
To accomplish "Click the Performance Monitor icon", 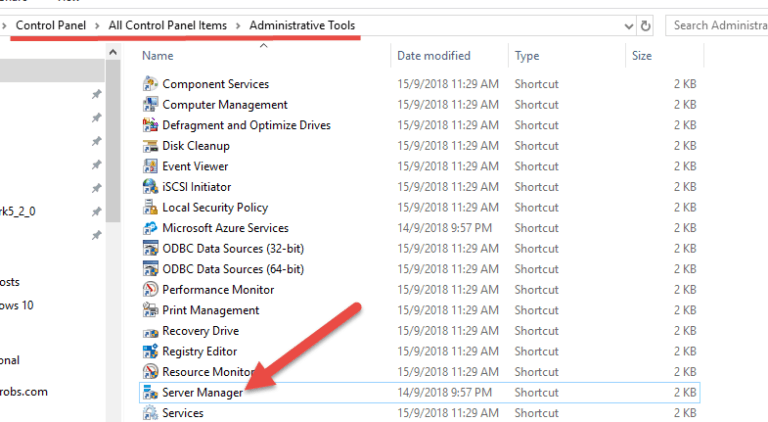I will click(150, 289).
